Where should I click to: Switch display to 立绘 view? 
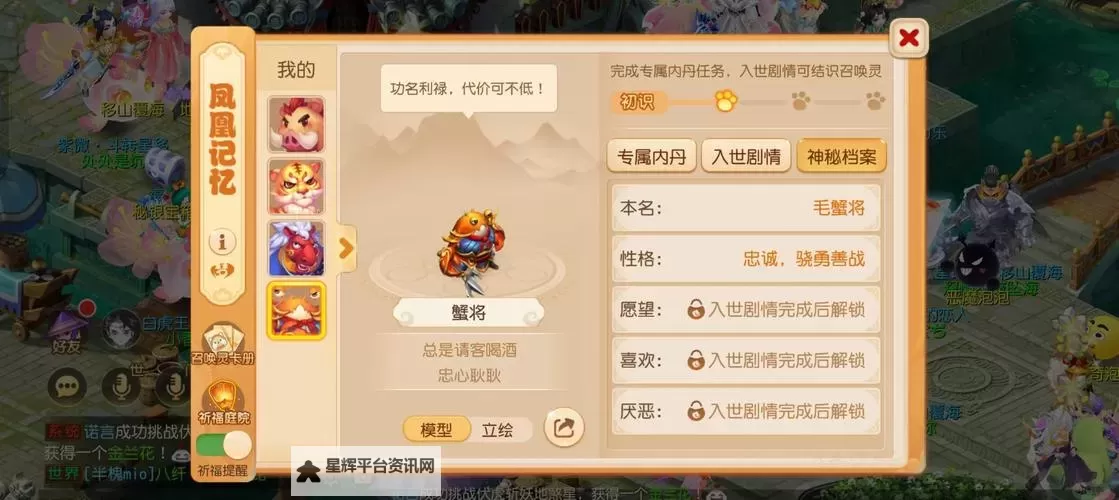point(497,430)
